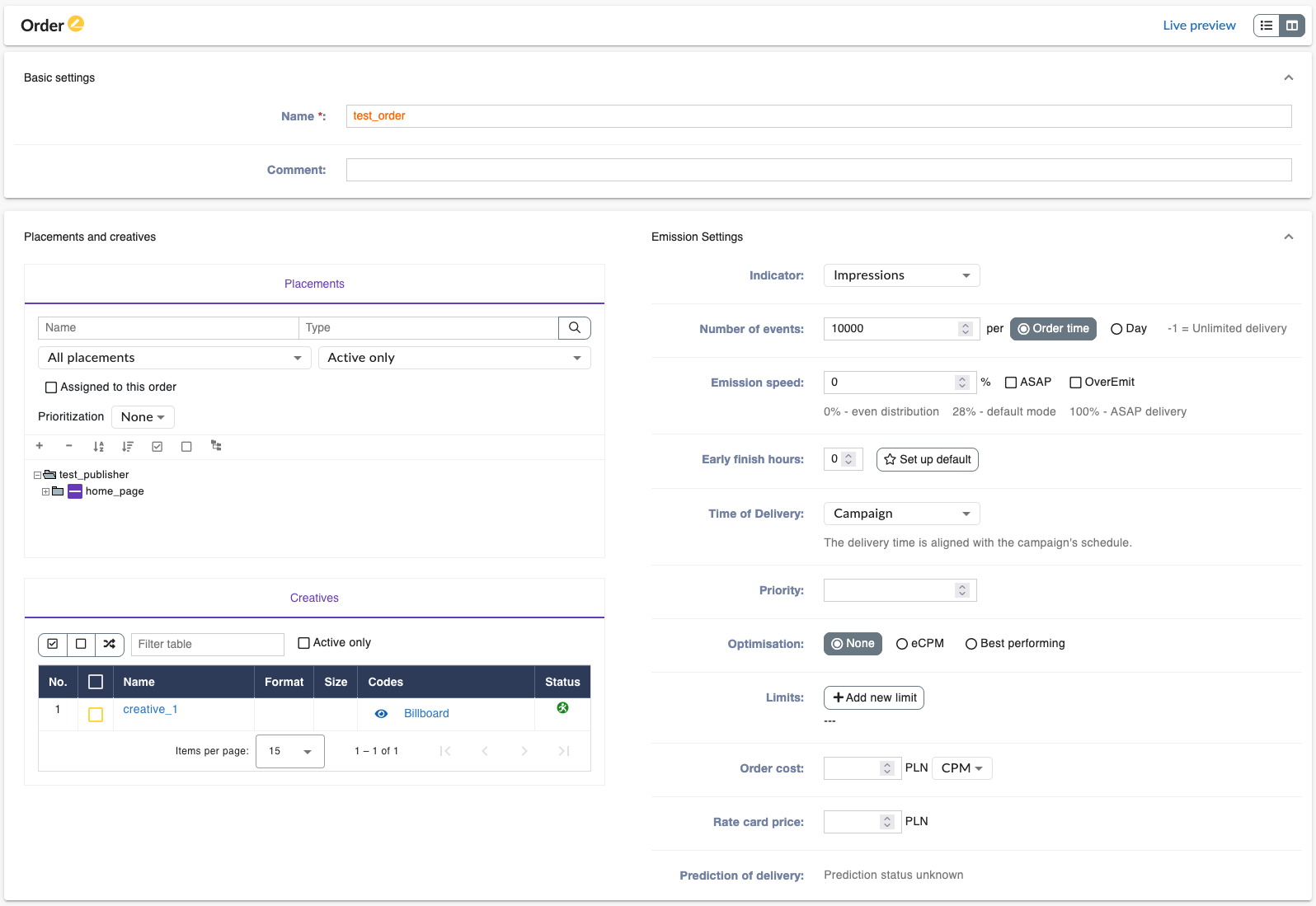Click the green status icon of creative_1
Viewport: 1316px width, 906px height.
pyautogui.click(x=562, y=708)
